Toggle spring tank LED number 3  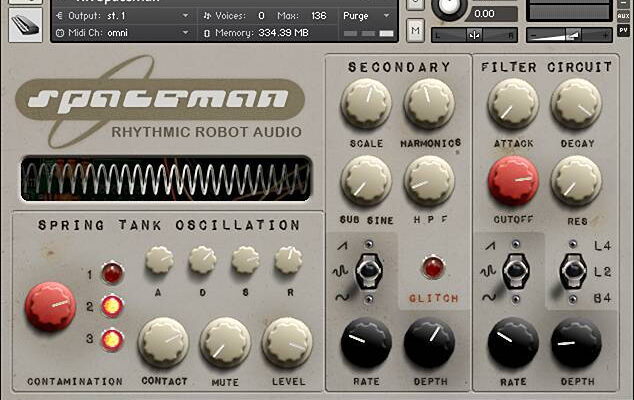pyautogui.click(x=112, y=339)
